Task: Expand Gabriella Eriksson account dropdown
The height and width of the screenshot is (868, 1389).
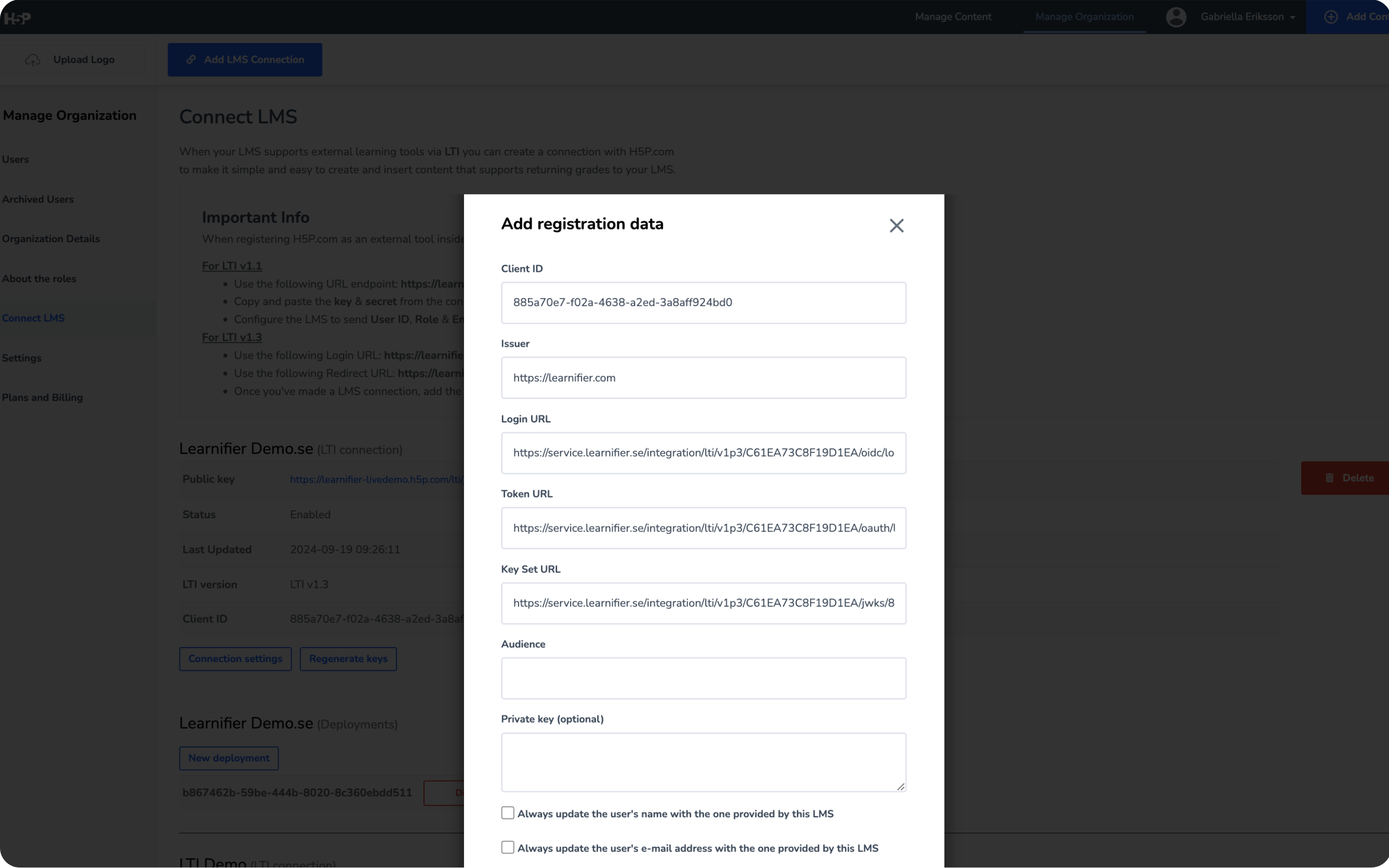Action: (1292, 17)
